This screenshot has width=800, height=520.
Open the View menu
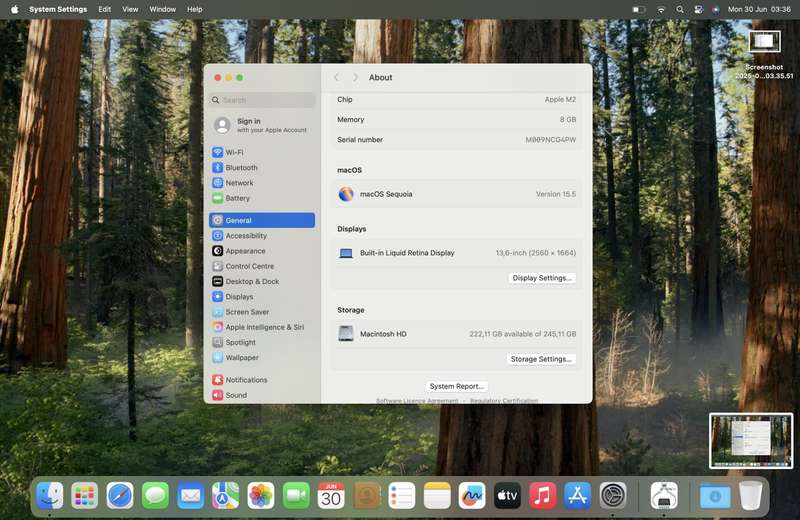tap(130, 9)
